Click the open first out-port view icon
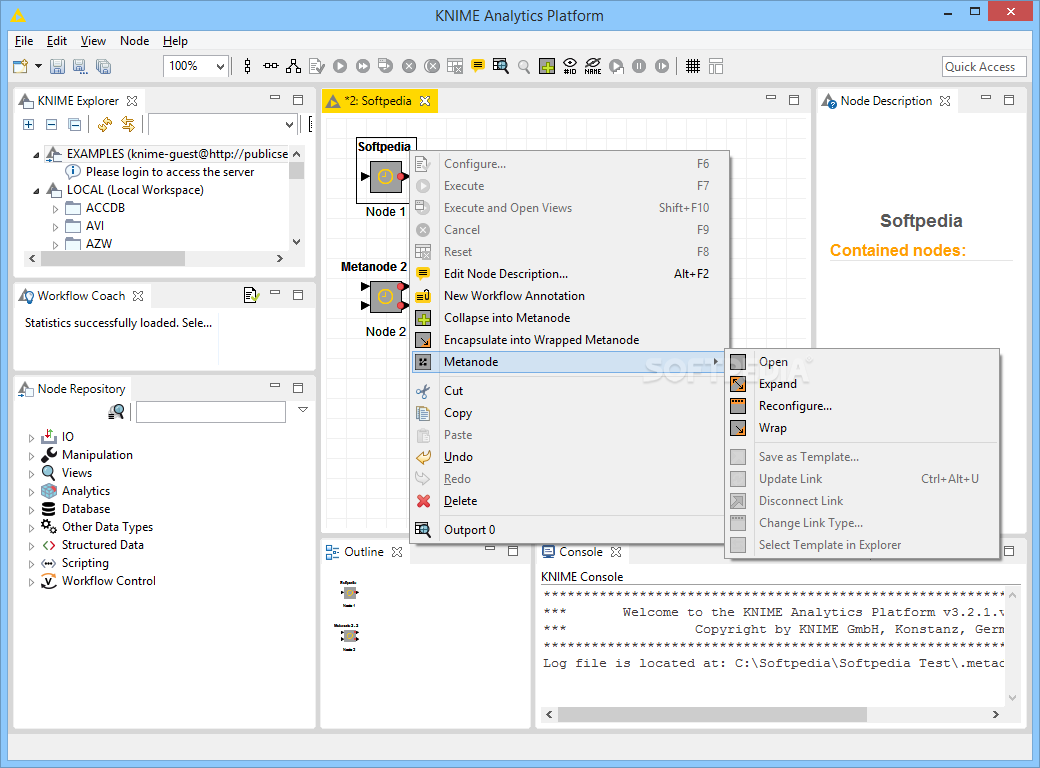The height and width of the screenshot is (768, 1040). click(501, 66)
